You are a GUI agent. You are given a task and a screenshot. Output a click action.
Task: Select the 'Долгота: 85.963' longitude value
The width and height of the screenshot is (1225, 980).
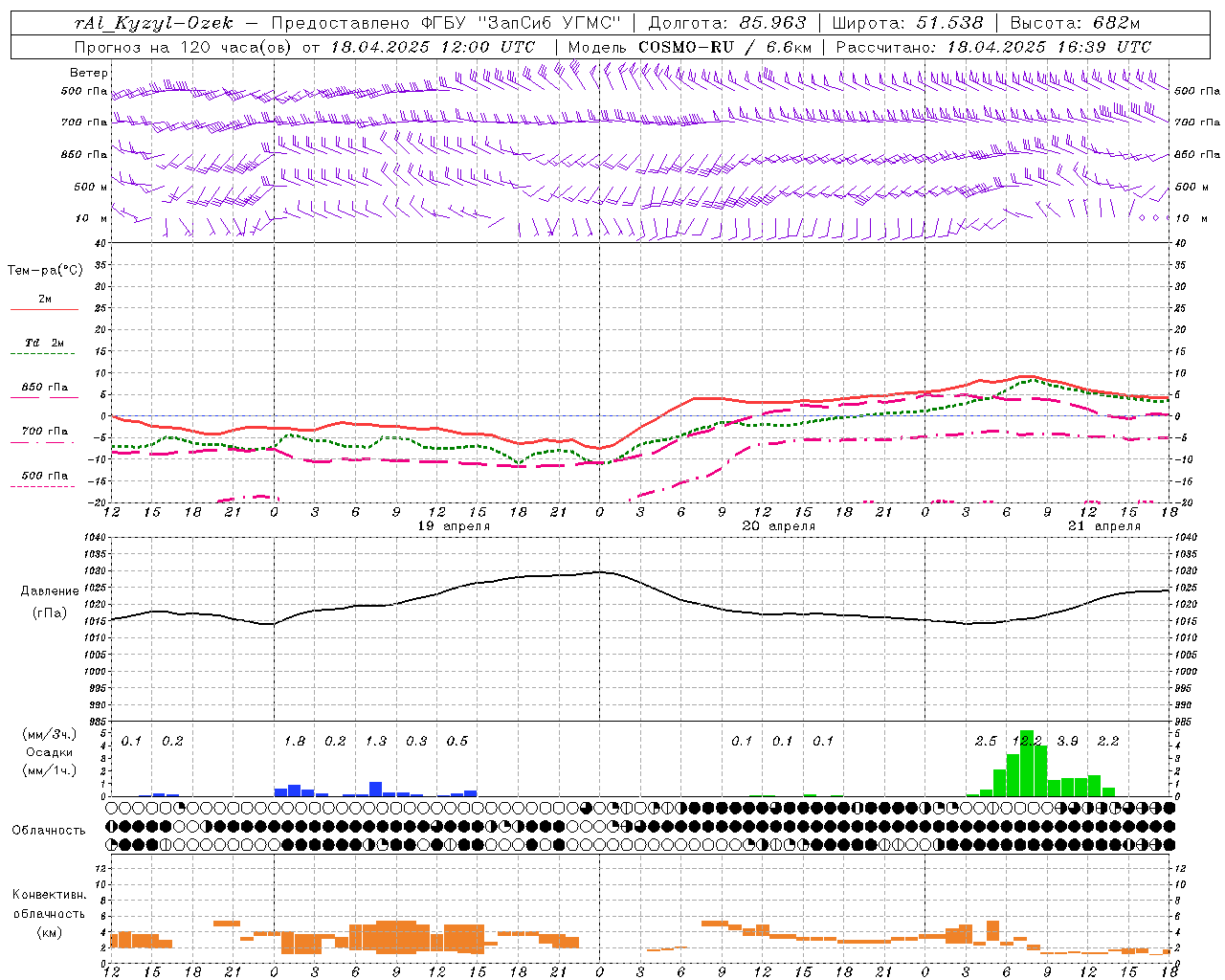point(727,23)
